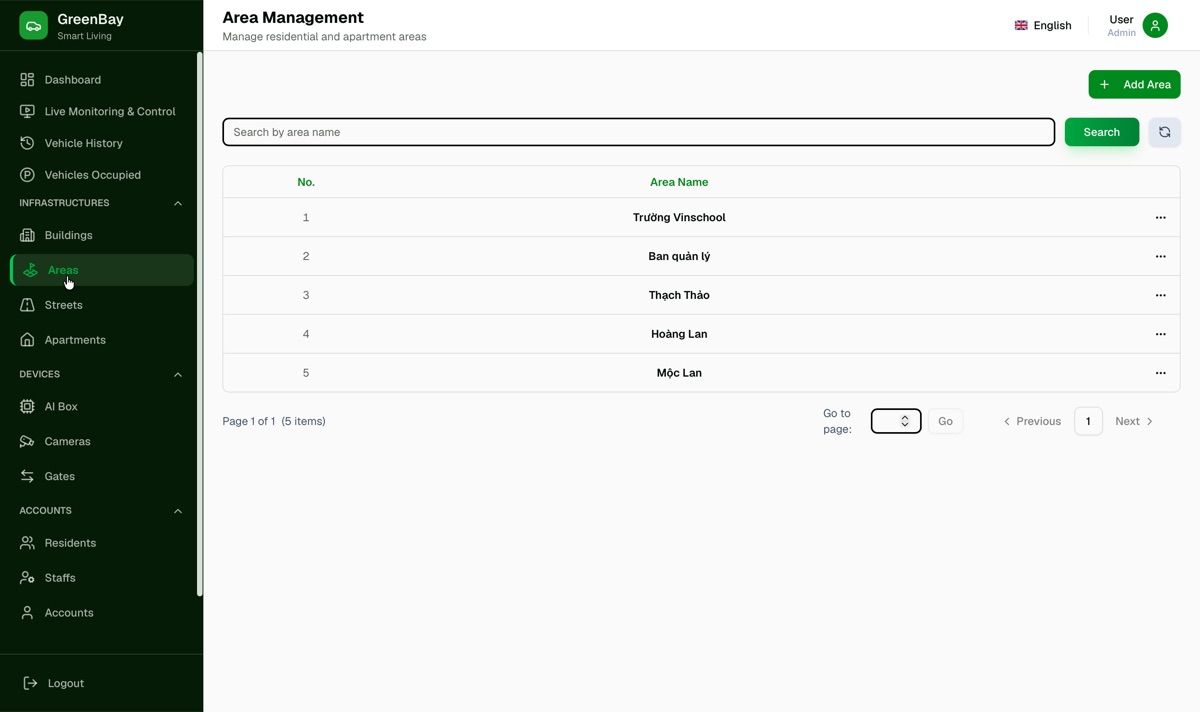Click the Accounts person icon
This screenshot has height=712, width=1200.
click(x=27, y=613)
